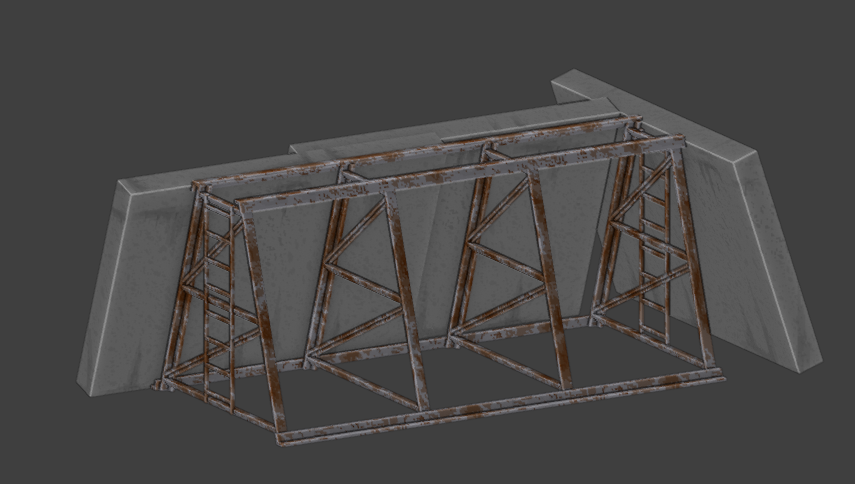This screenshot has width=855, height=484.
Task: Select the raised notch atop the middle concrete wall
Action: coord(365,142)
